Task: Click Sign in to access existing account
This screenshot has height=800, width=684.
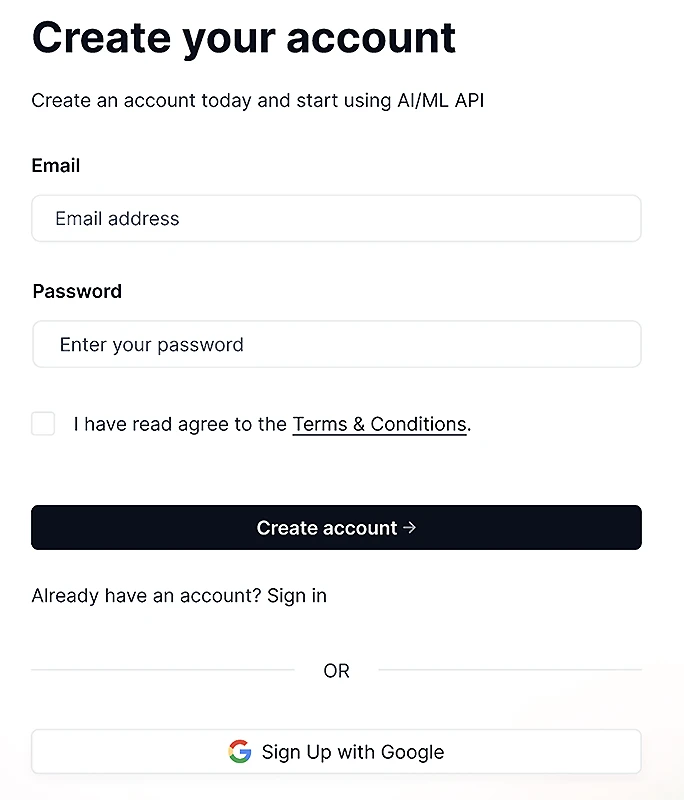Action: 297,595
